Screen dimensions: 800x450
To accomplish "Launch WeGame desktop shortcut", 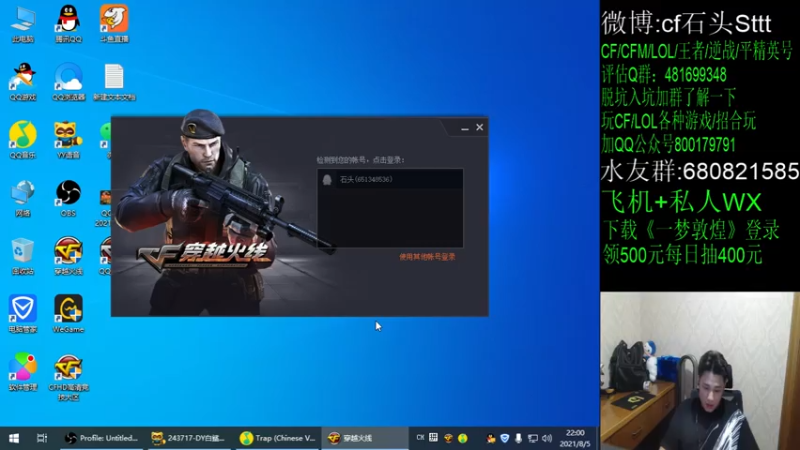I will (x=68, y=314).
